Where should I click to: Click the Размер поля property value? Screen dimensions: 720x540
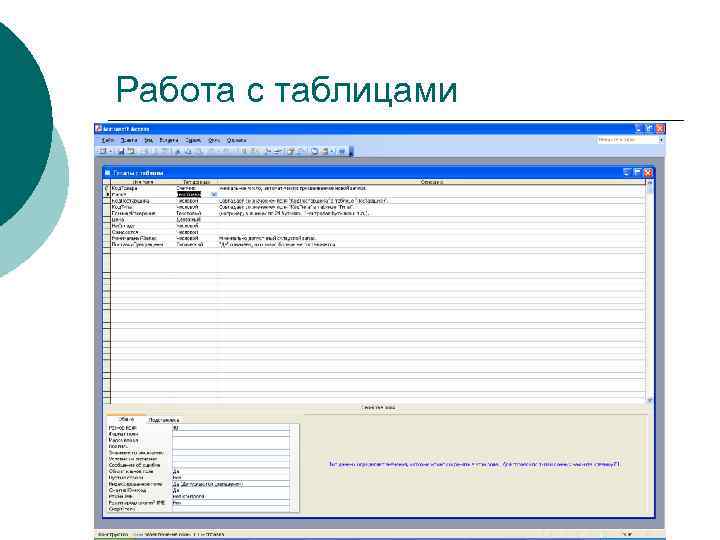231,428
